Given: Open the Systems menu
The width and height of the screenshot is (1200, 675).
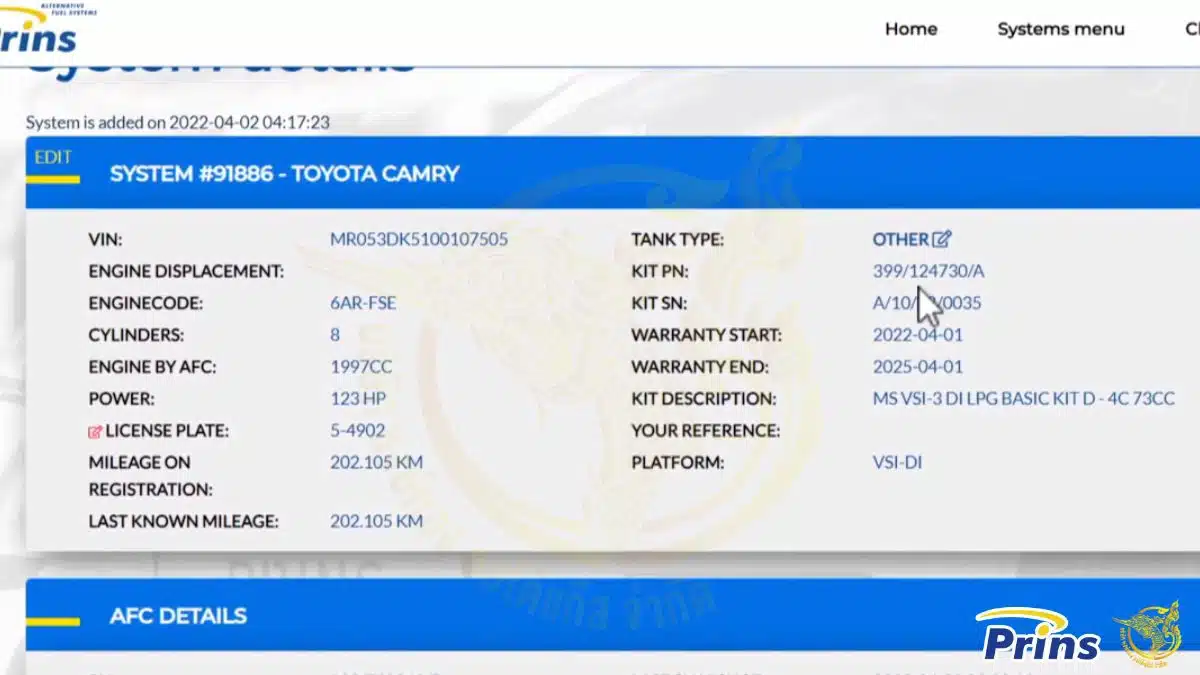Looking at the screenshot, I should click(1061, 29).
